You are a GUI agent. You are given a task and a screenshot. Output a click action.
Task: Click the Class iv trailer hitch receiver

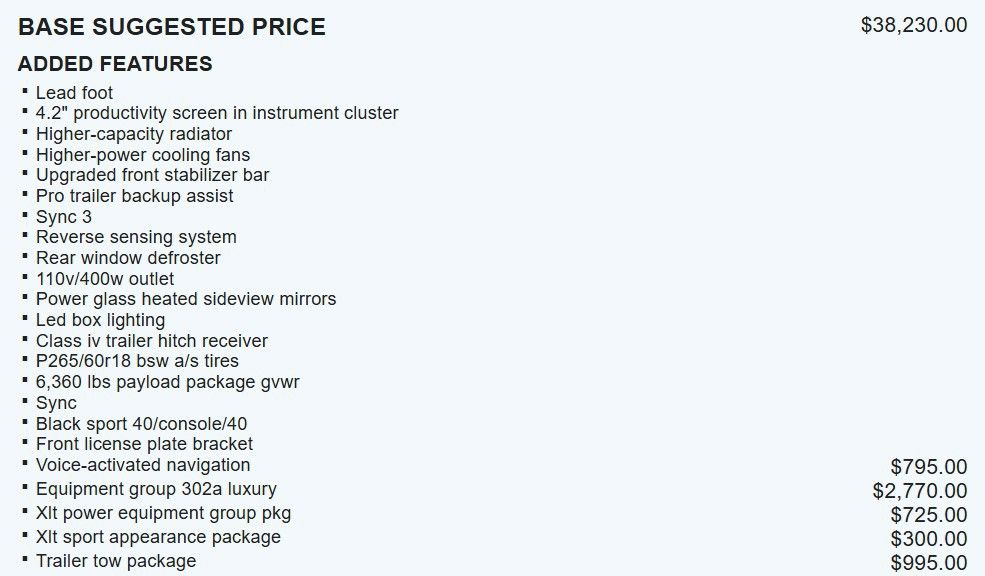[152, 341]
